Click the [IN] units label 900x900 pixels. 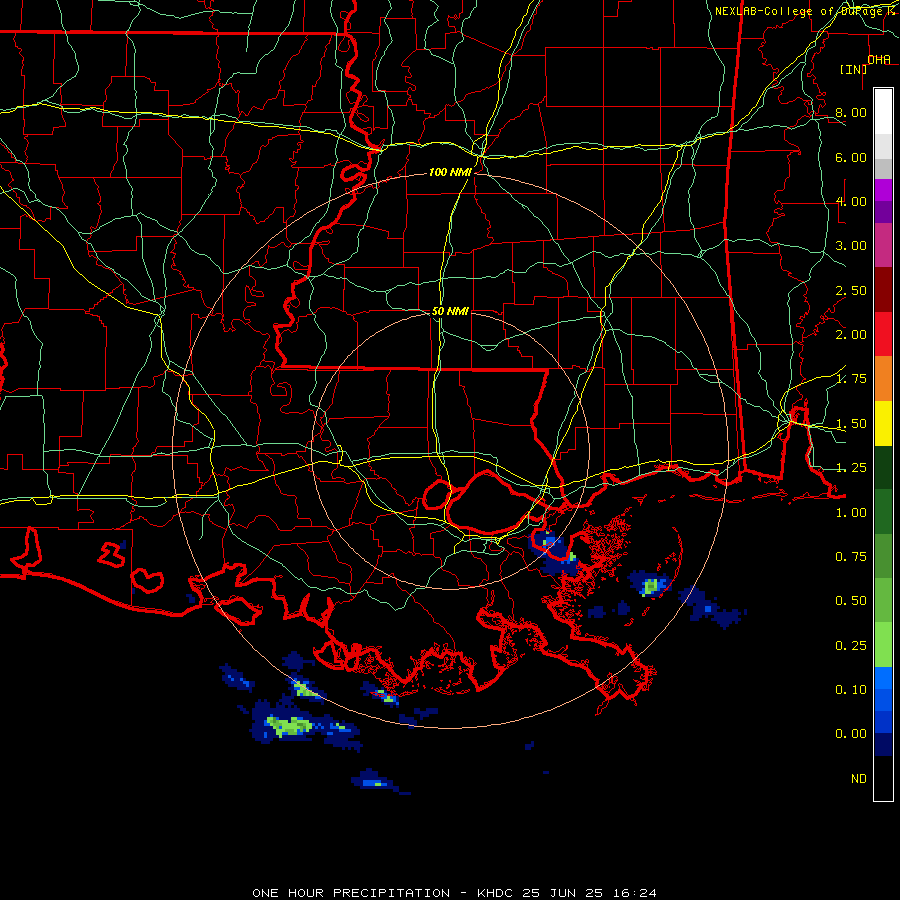[x=854, y=69]
